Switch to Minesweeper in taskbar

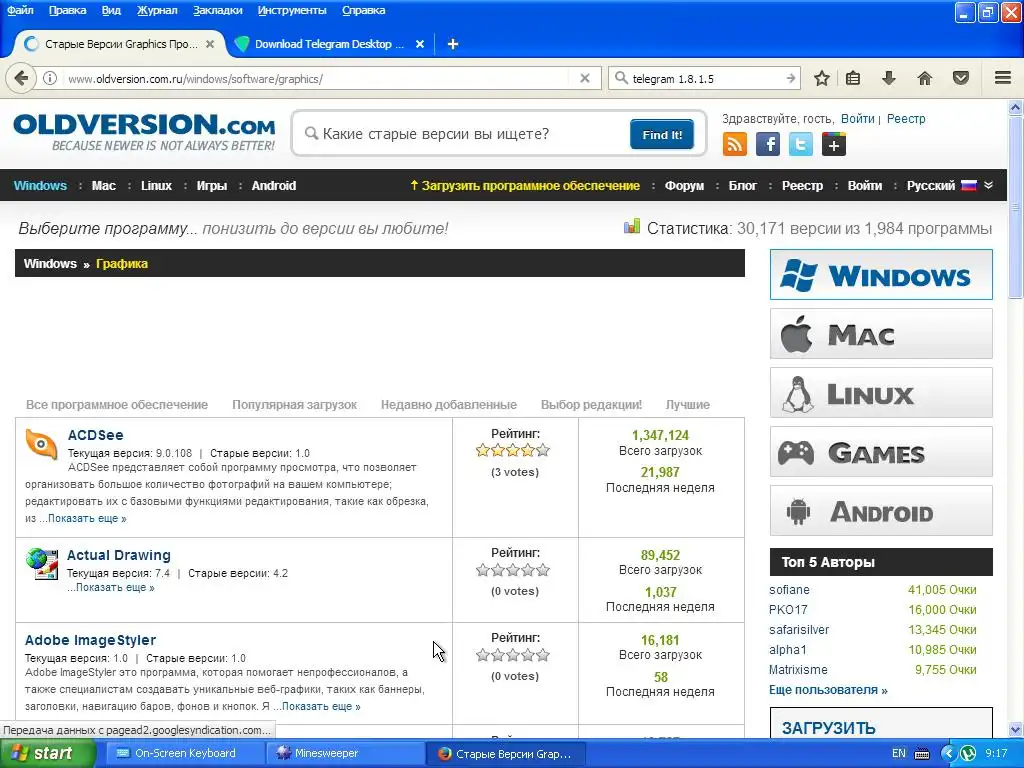(346, 754)
